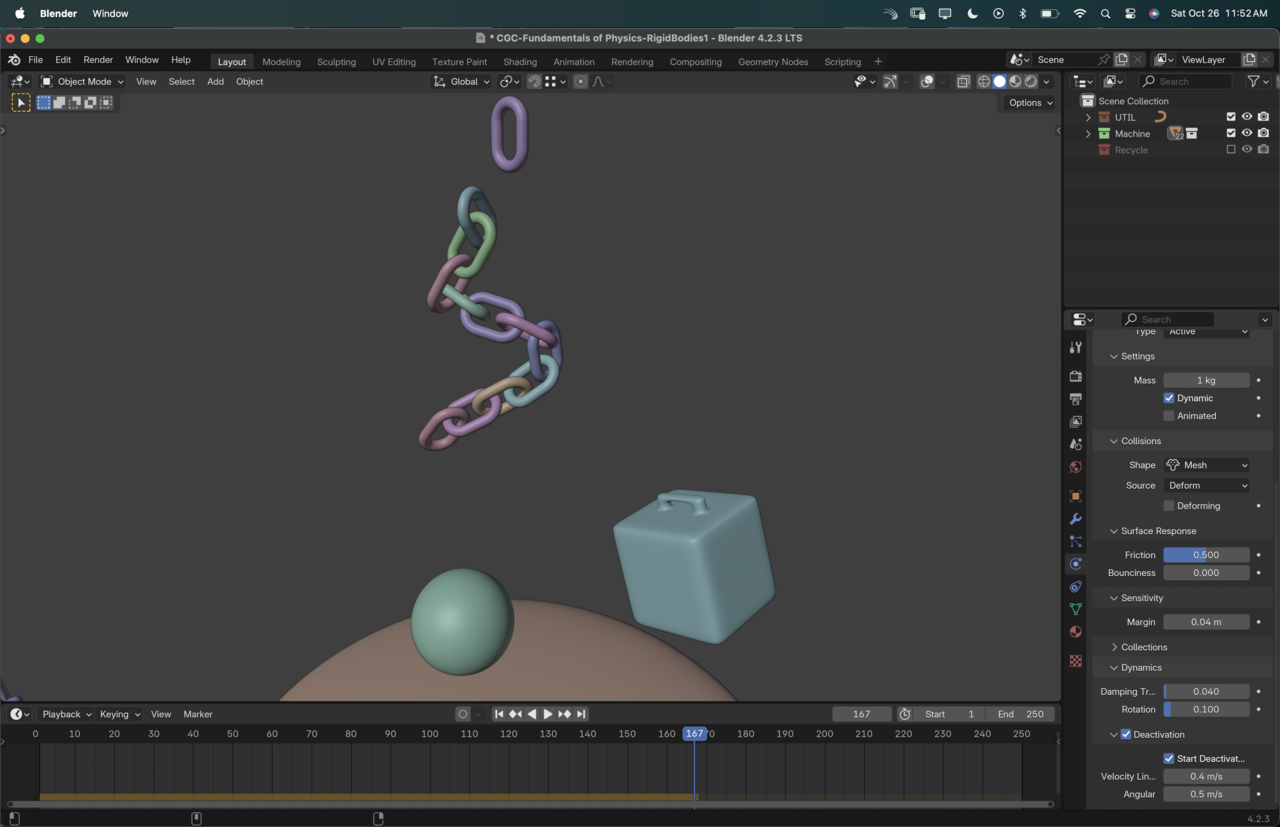Screen dimensions: 1280x827
Task: Toggle UTIL collection exclude checkbox
Action: click(x=1231, y=117)
